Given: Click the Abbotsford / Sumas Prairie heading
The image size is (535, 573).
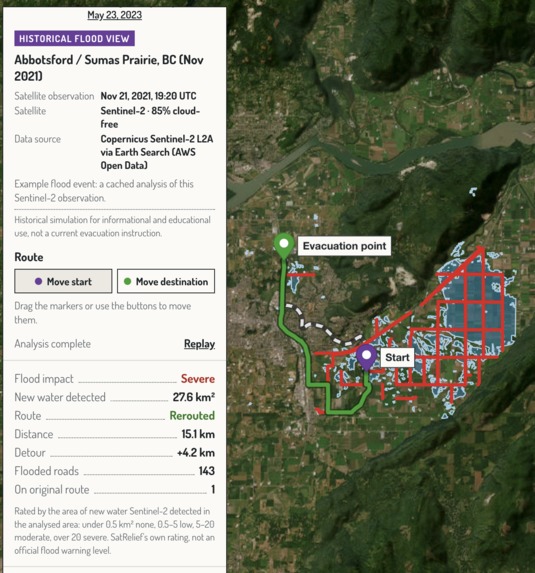Looking at the screenshot, I should point(109,68).
